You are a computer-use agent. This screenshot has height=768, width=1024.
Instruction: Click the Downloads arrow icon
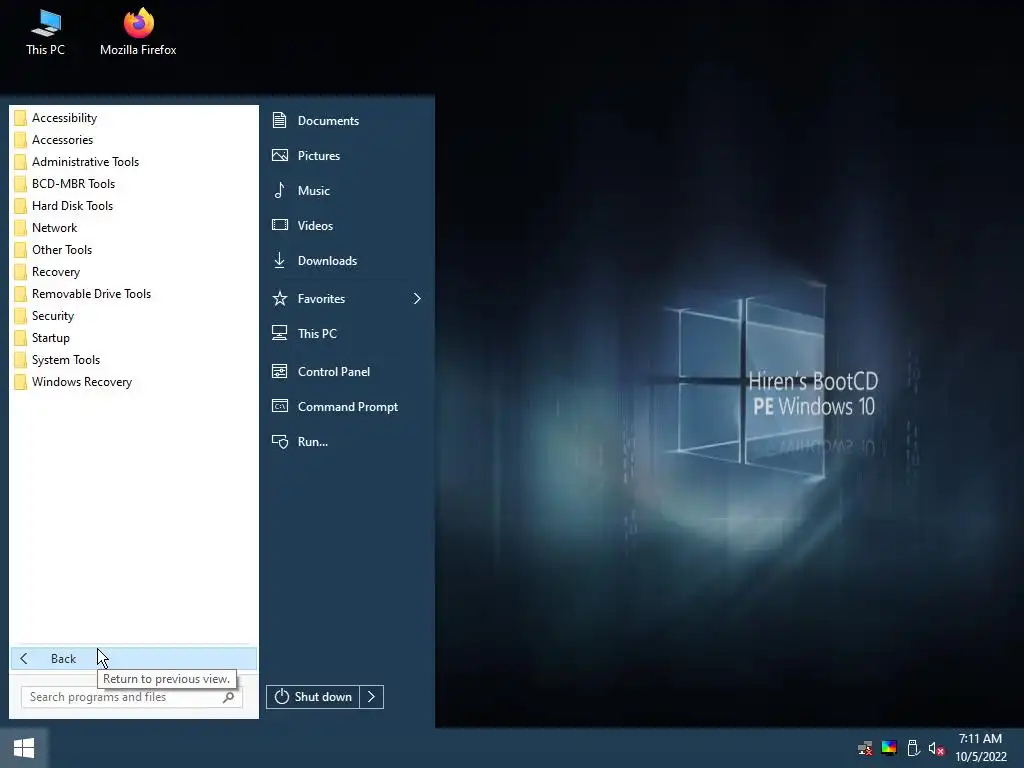(x=280, y=260)
